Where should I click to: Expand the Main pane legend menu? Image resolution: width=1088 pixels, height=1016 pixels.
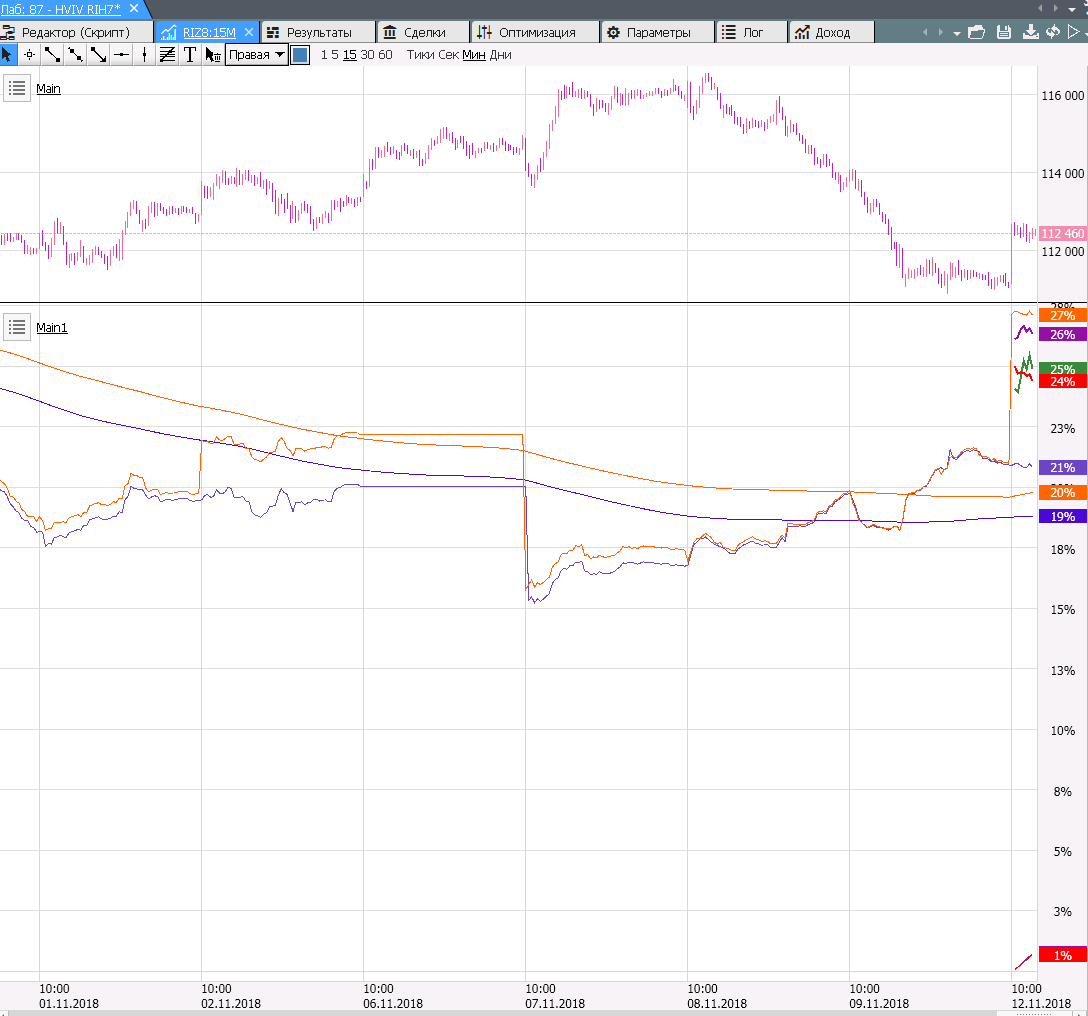(17, 88)
